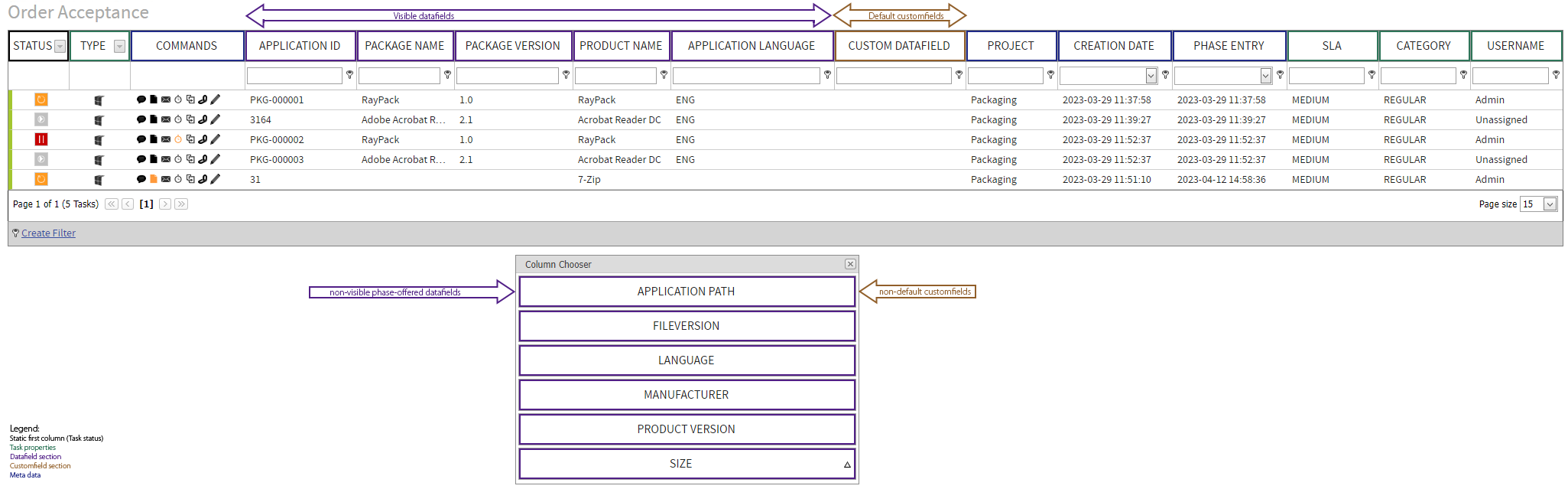Click the paused red status icon for PKG-000002
The width and height of the screenshot is (1568, 489).
[x=41, y=139]
